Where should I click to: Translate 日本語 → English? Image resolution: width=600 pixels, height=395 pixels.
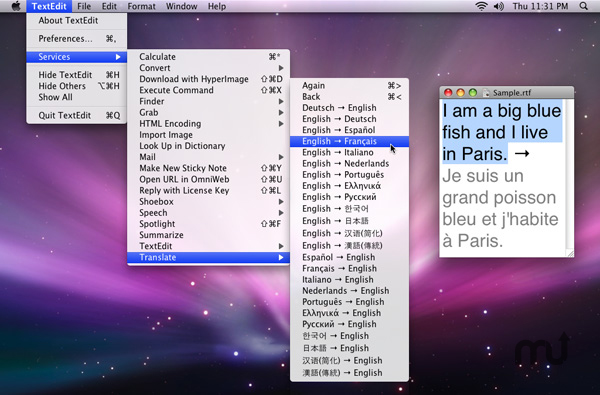[349, 348]
